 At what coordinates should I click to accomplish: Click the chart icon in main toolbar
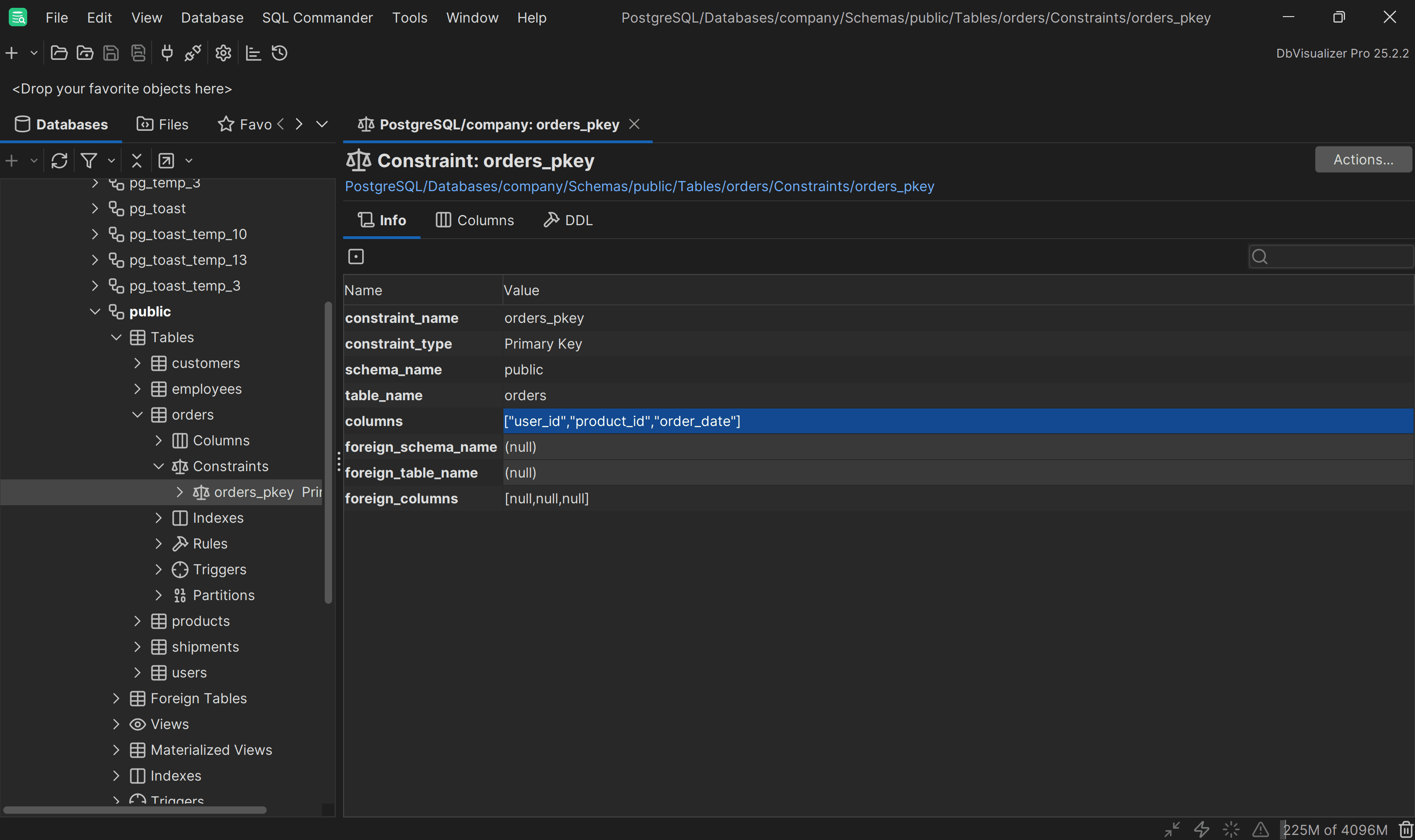(x=253, y=53)
